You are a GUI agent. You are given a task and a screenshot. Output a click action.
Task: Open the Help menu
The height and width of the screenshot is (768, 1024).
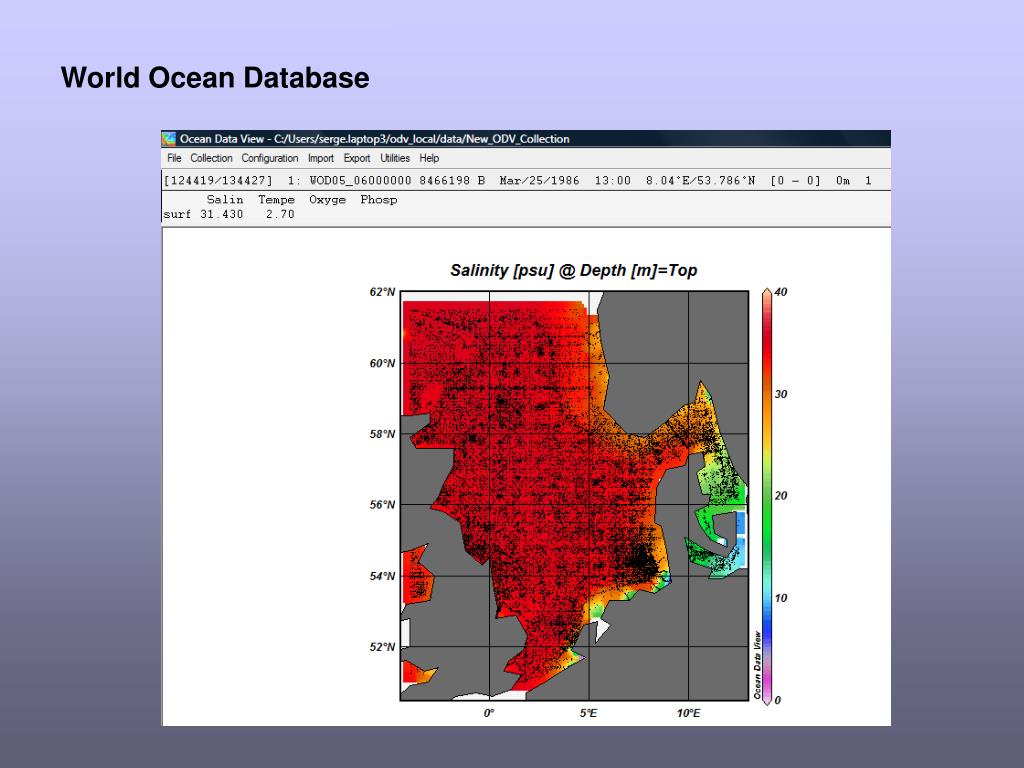[429, 158]
